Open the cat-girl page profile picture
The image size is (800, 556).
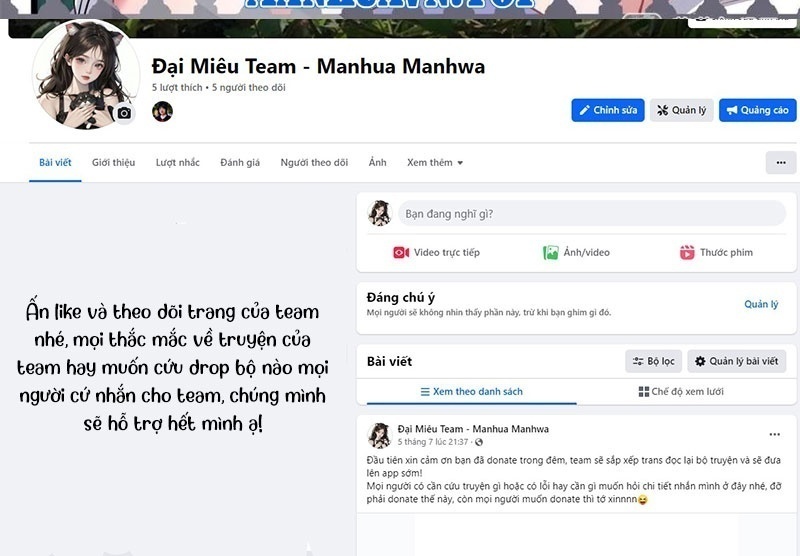coord(86,74)
